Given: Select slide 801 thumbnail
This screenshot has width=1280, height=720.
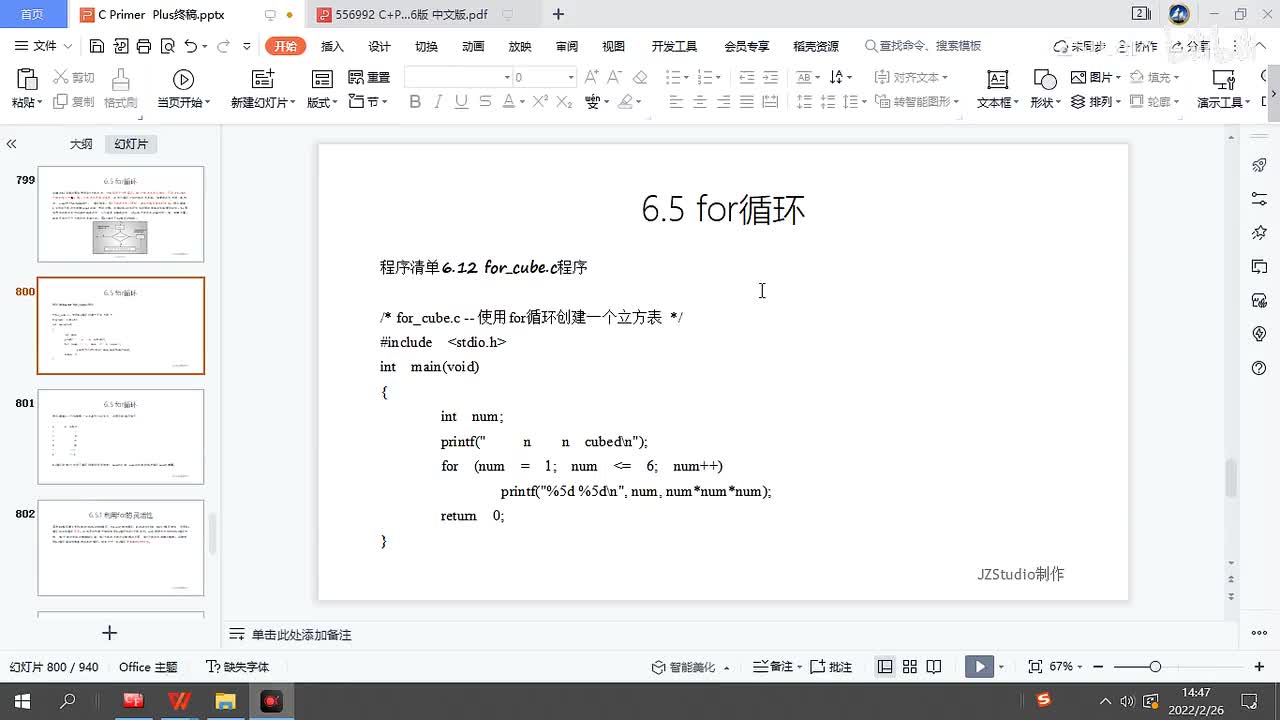Looking at the screenshot, I should 121,437.
